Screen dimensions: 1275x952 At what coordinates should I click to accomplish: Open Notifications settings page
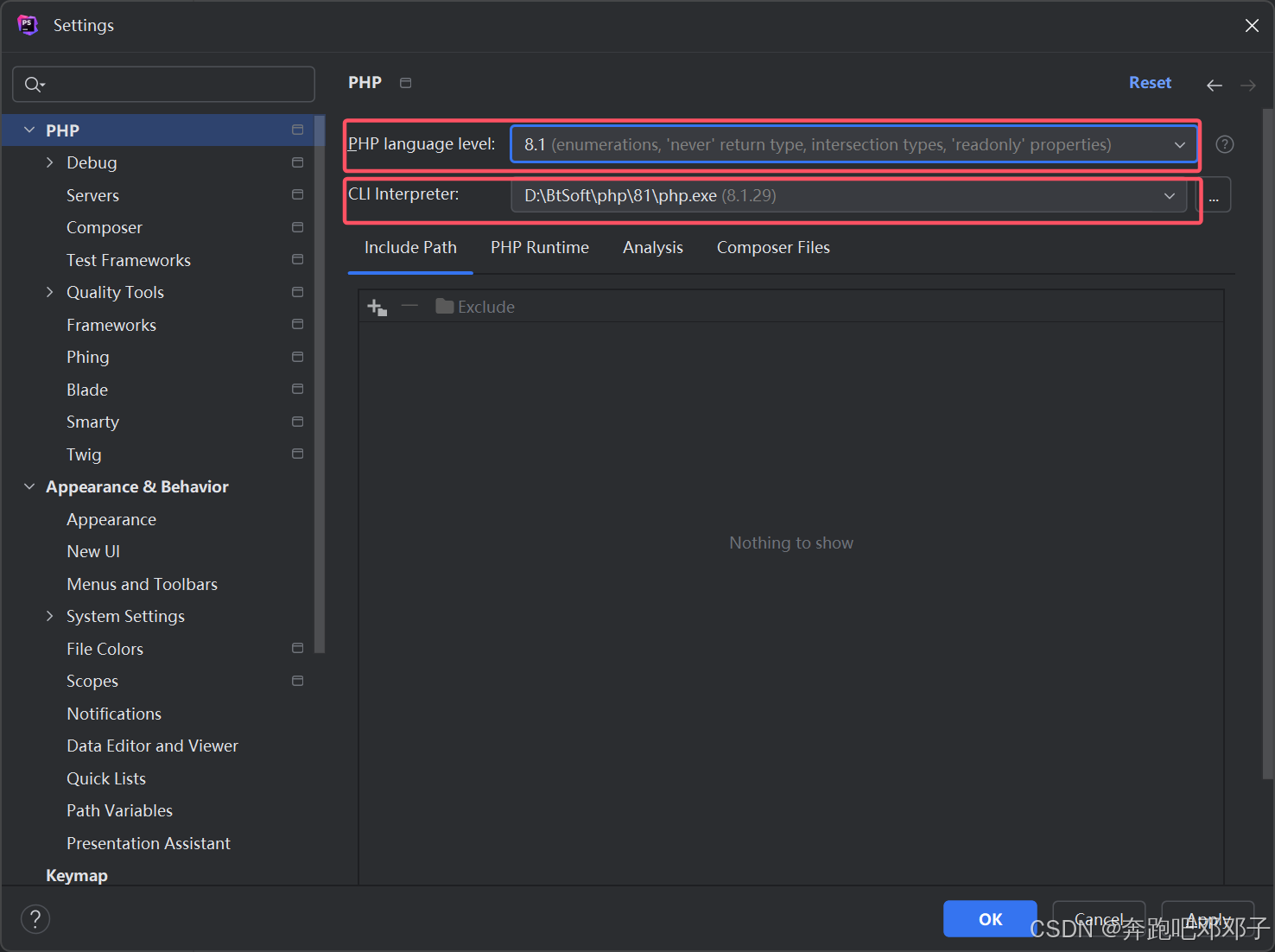point(114,714)
